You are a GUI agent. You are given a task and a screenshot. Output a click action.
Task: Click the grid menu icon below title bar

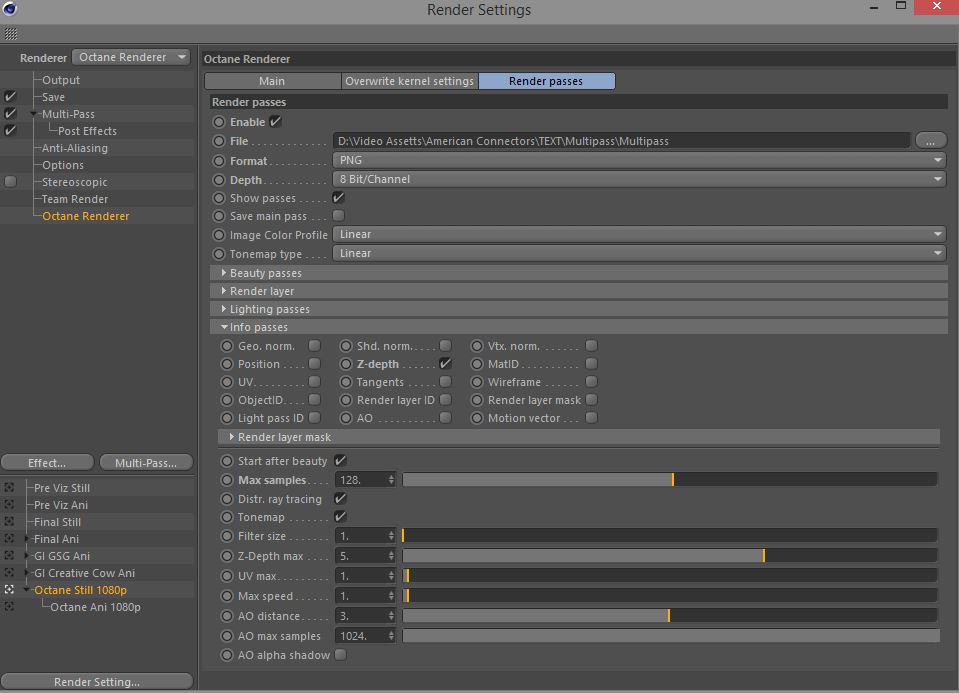[11, 34]
